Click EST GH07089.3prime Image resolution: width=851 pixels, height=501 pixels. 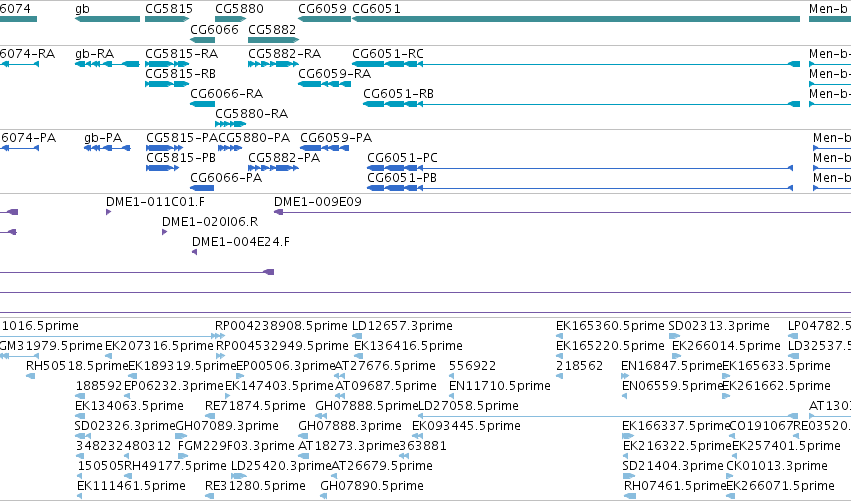tap(227, 426)
